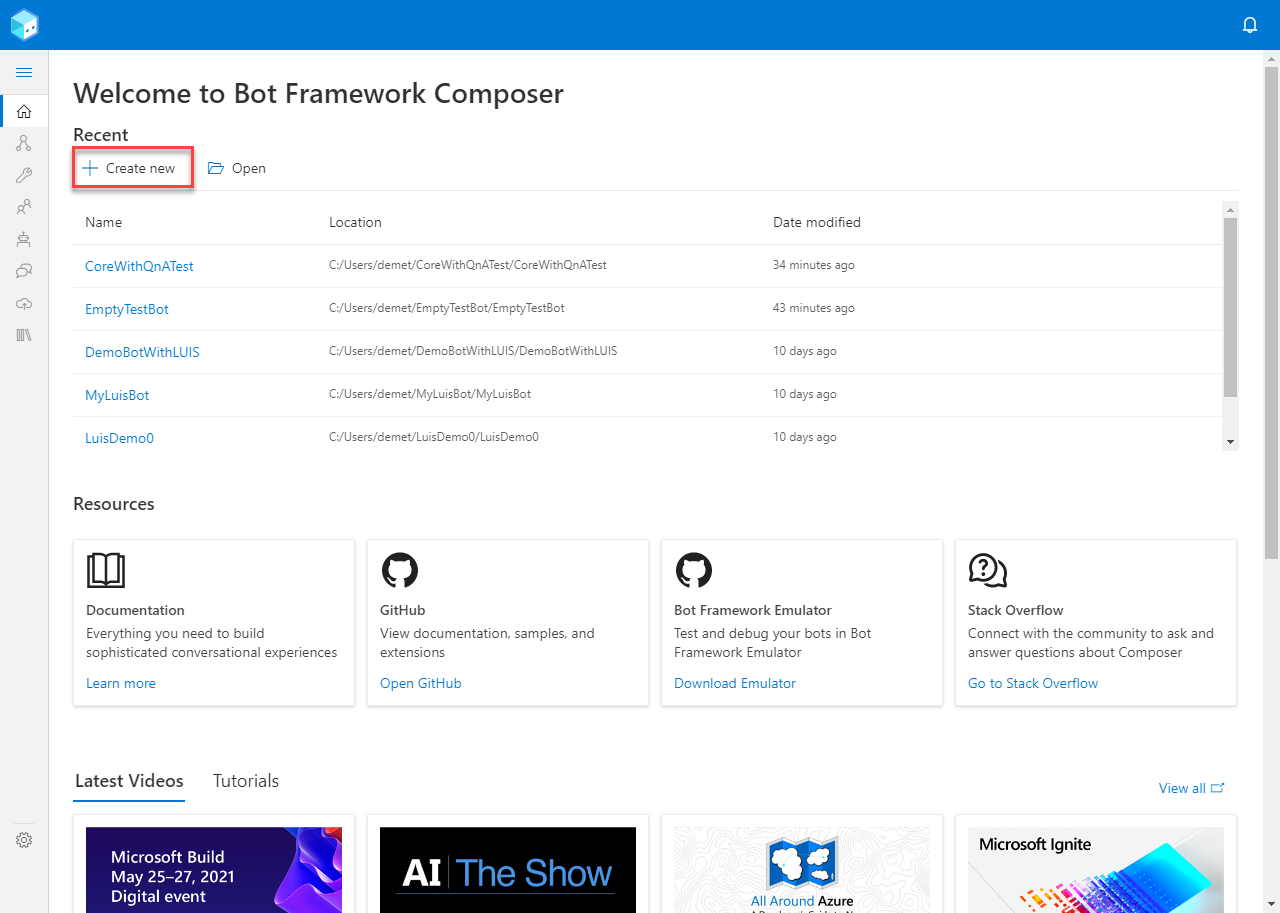The width and height of the screenshot is (1280, 913).
Task: Click the recent list scroll up arrow
Action: coord(1231,208)
